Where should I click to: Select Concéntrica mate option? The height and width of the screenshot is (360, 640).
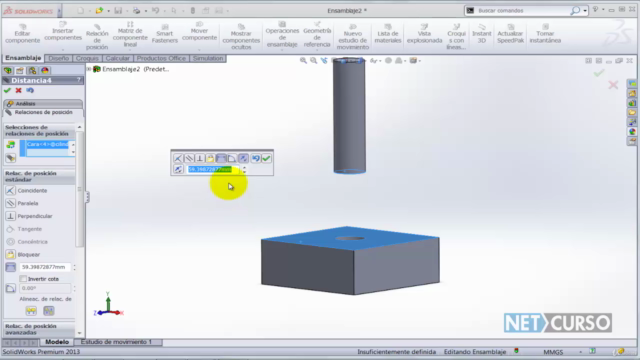click(27, 242)
